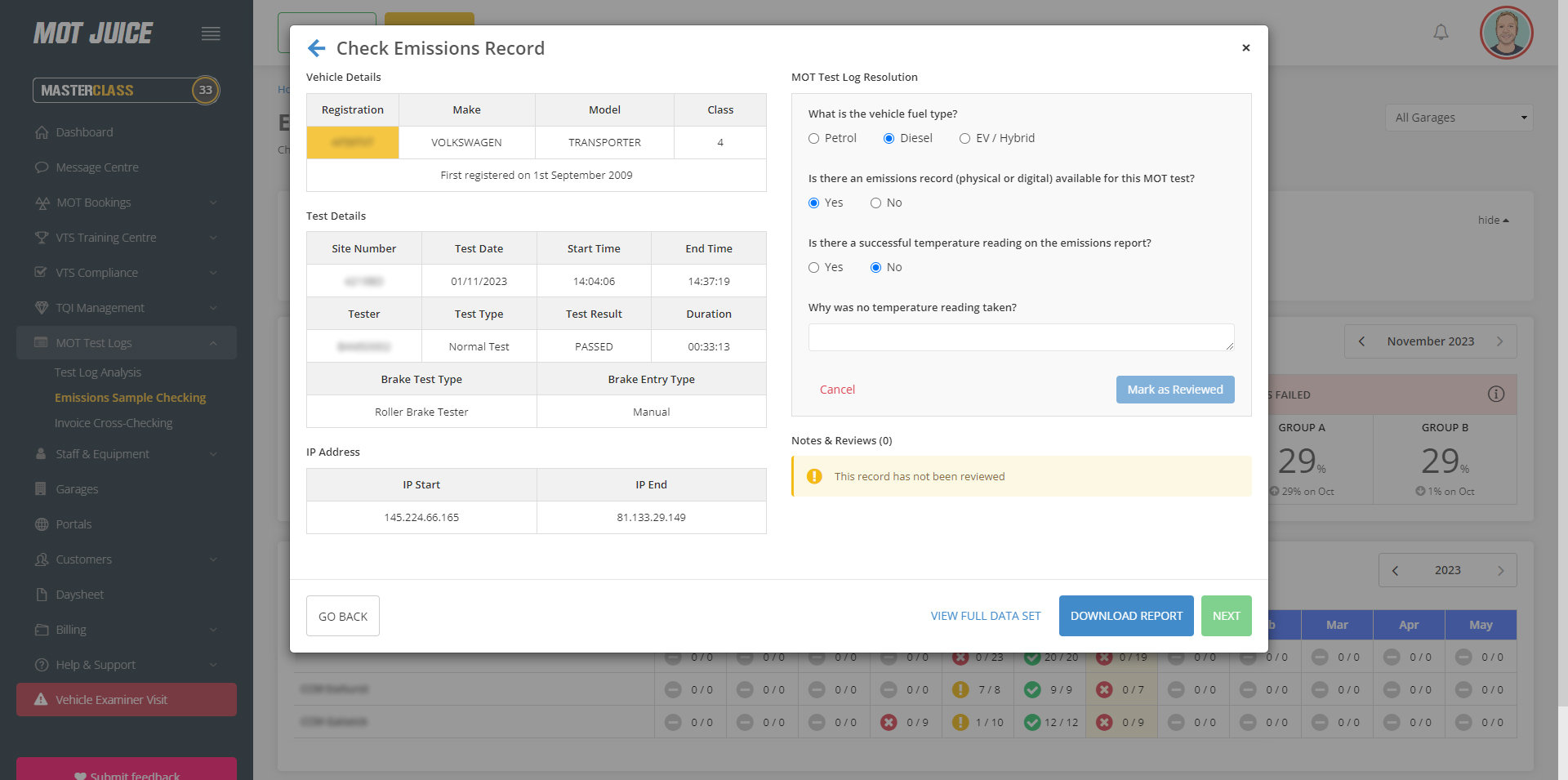Go to next year after 2023
The image size is (1568, 780).
(x=1500, y=570)
